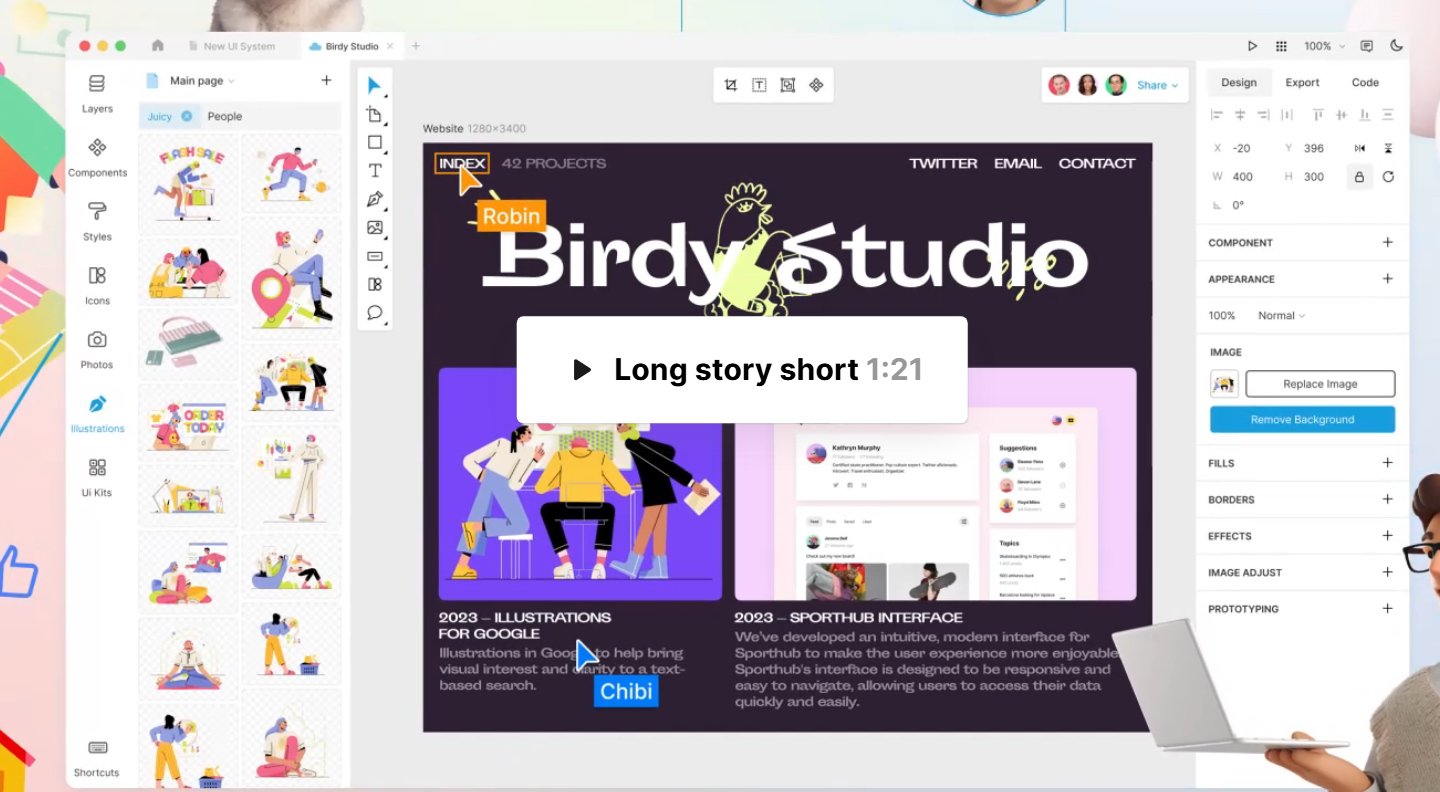Toggle the aspect ratio lock for width and height
Image resolution: width=1440 pixels, height=792 pixels.
pos(1359,176)
